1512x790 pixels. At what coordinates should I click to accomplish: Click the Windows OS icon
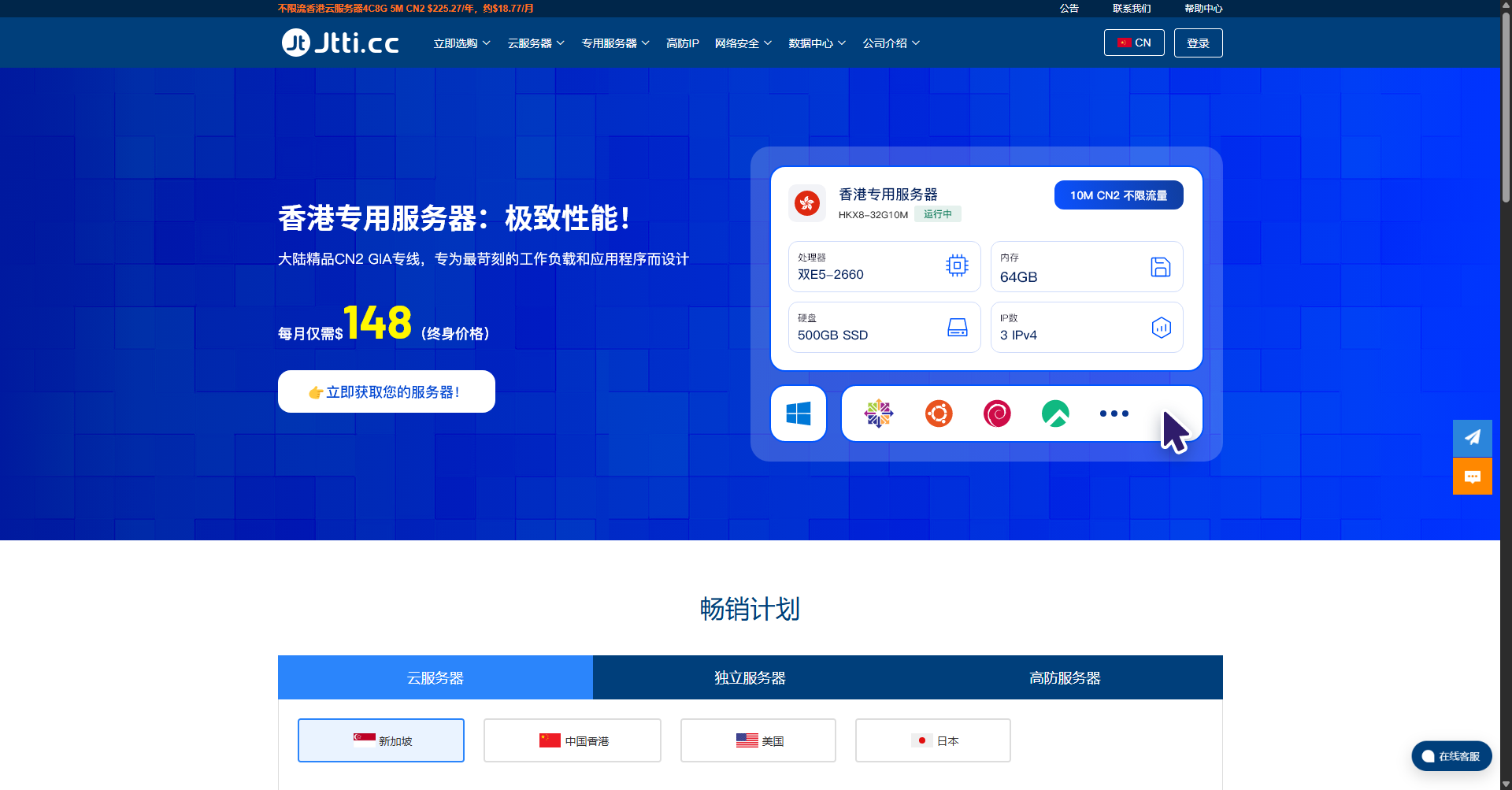798,414
